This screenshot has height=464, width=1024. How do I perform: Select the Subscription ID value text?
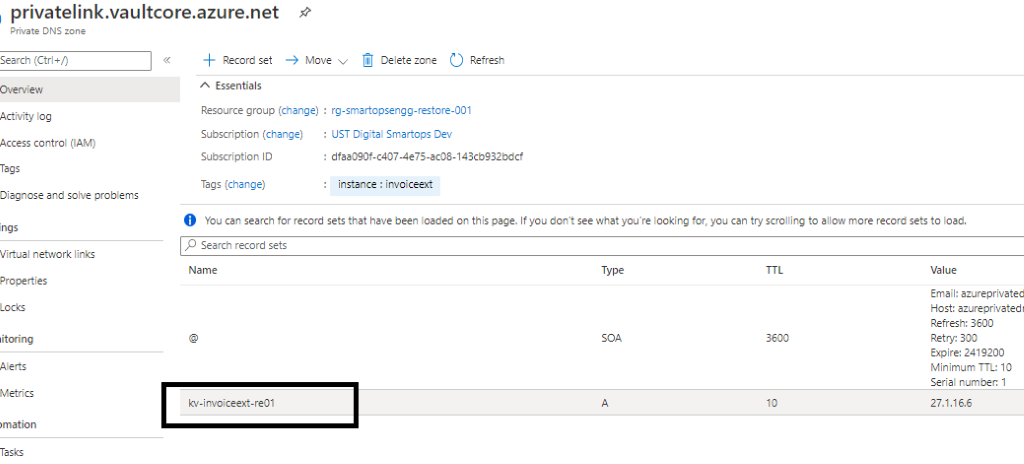coord(428,157)
